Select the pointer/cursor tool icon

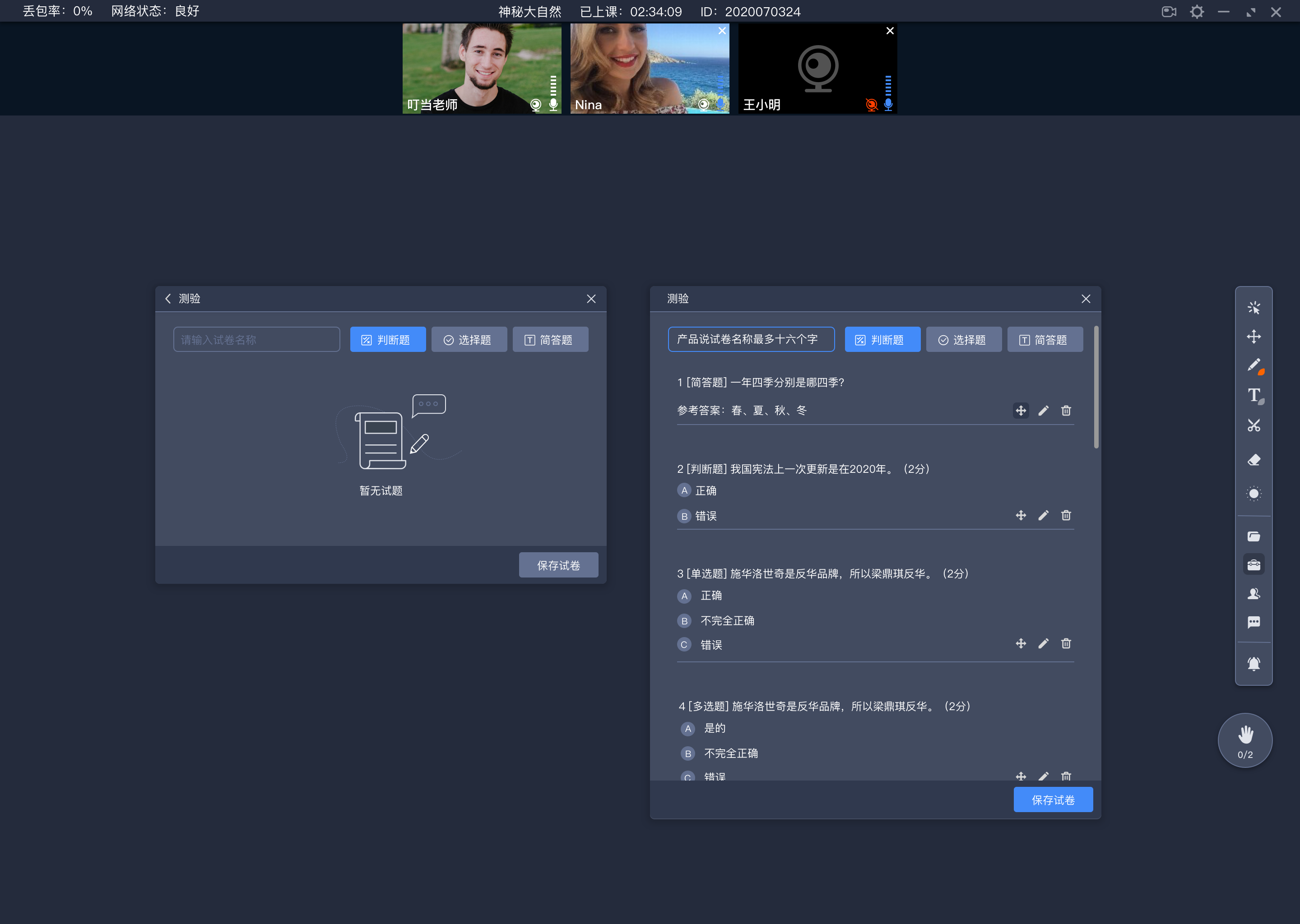[x=1254, y=307]
